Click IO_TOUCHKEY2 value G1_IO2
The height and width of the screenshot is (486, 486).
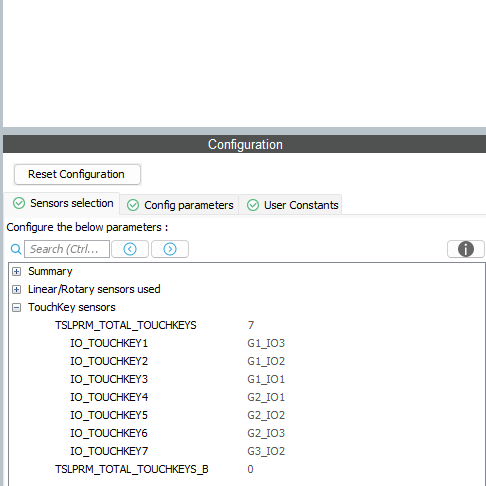tap(266, 361)
